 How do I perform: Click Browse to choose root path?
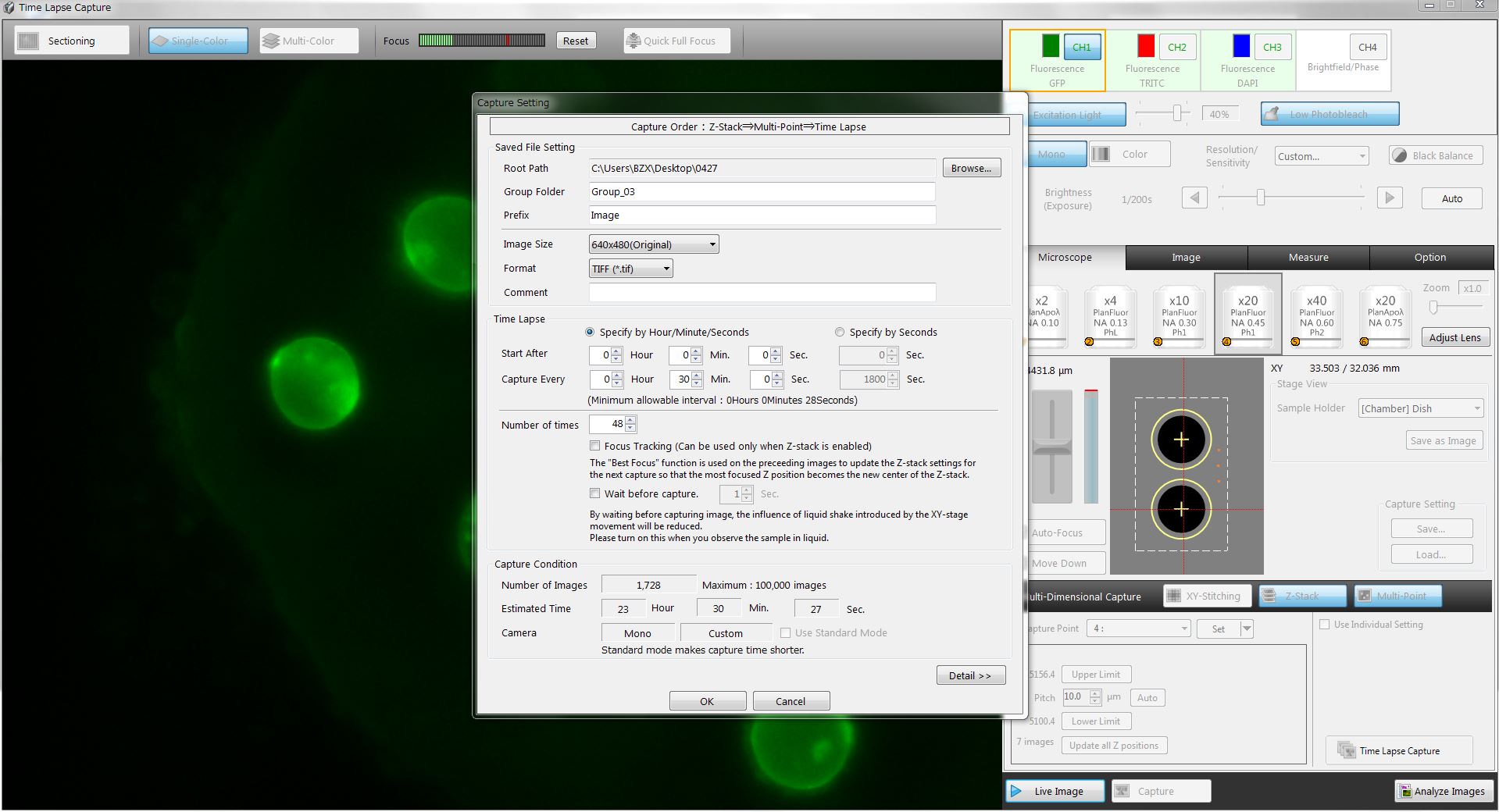click(971, 168)
